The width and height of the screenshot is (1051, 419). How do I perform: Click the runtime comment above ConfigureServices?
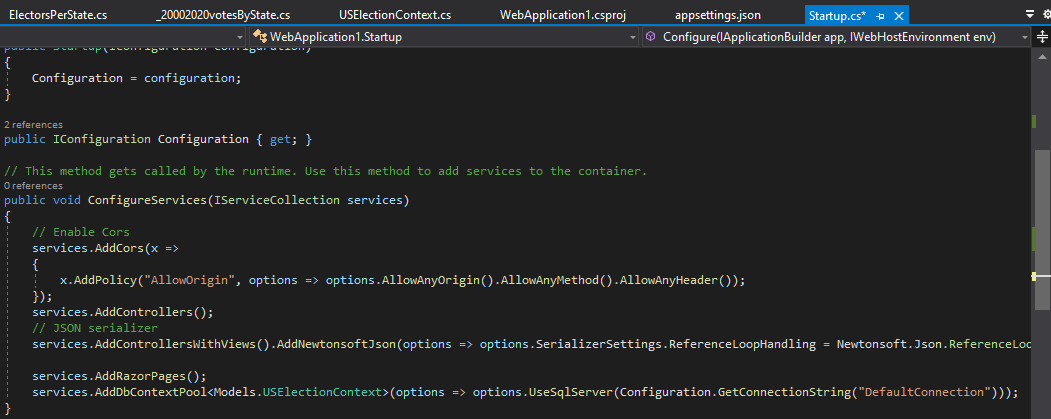tap(326, 171)
